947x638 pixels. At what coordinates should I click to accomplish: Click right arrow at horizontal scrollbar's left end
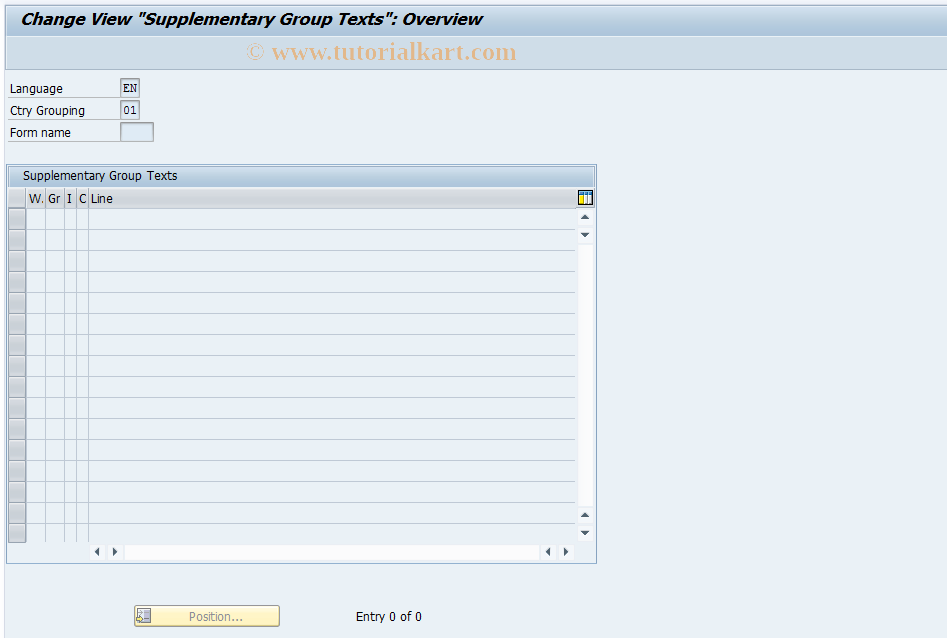coord(115,552)
